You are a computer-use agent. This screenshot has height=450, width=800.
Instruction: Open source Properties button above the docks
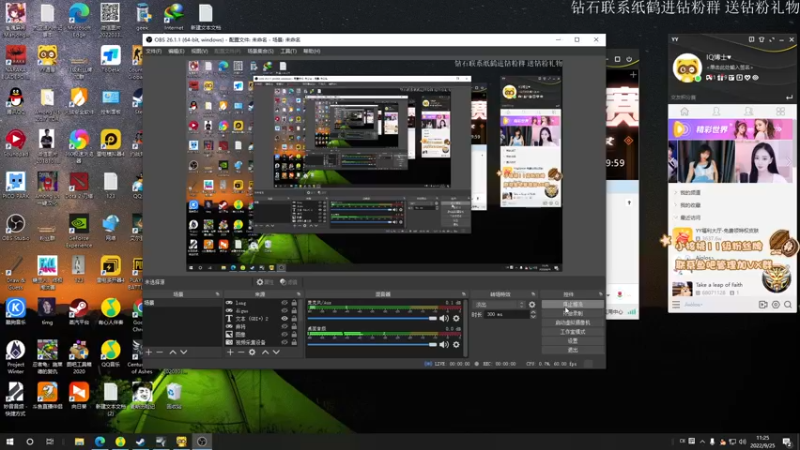coord(265,282)
